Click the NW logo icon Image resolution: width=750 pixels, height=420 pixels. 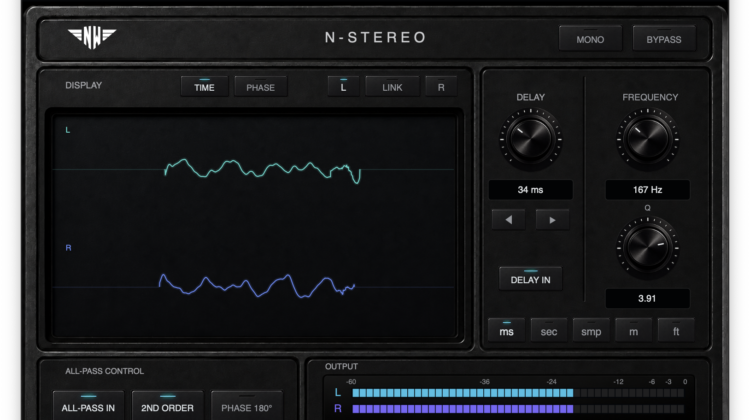point(92,37)
